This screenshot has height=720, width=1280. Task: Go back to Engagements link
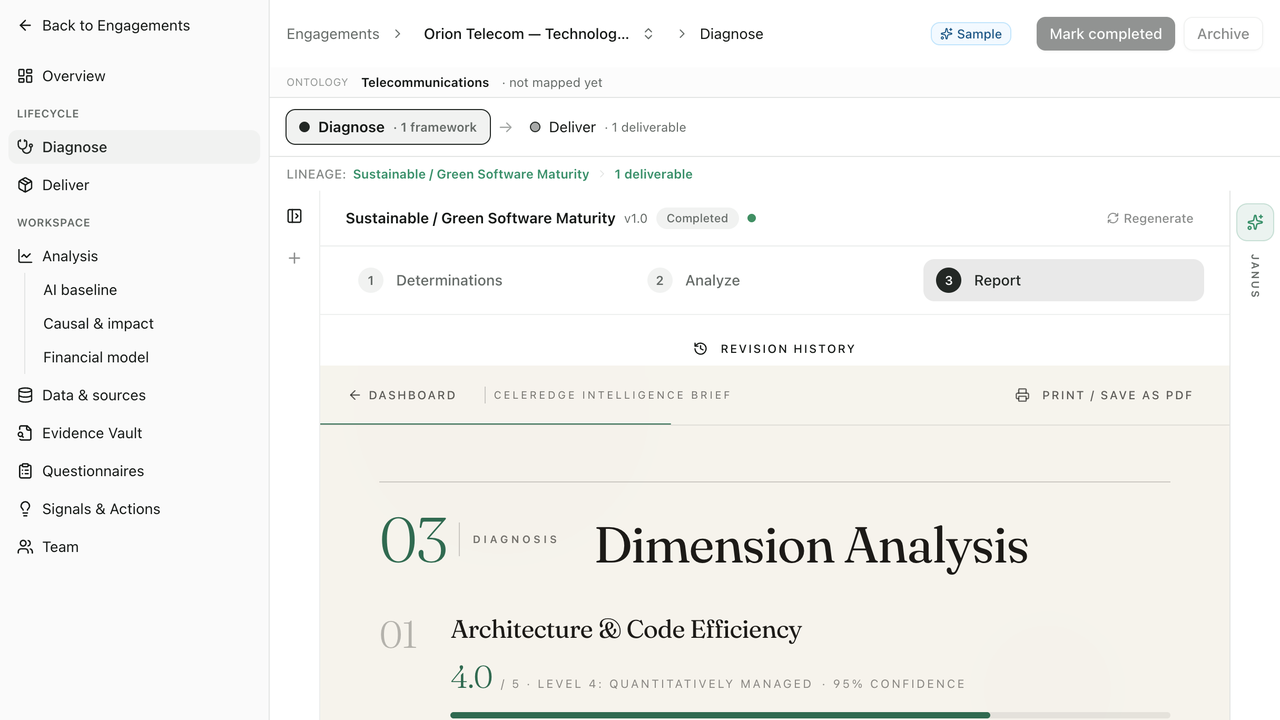(104, 26)
